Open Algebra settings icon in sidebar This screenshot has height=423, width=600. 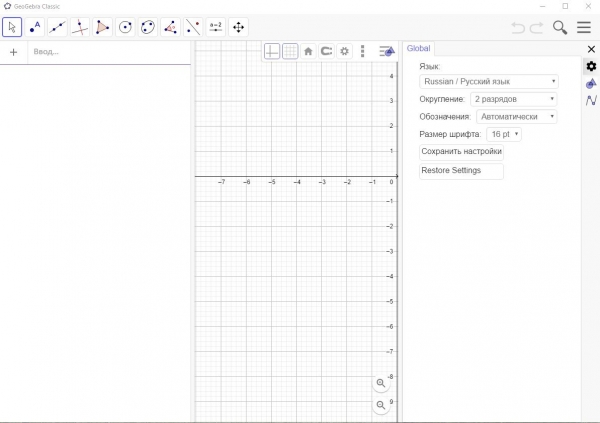coord(591,100)
